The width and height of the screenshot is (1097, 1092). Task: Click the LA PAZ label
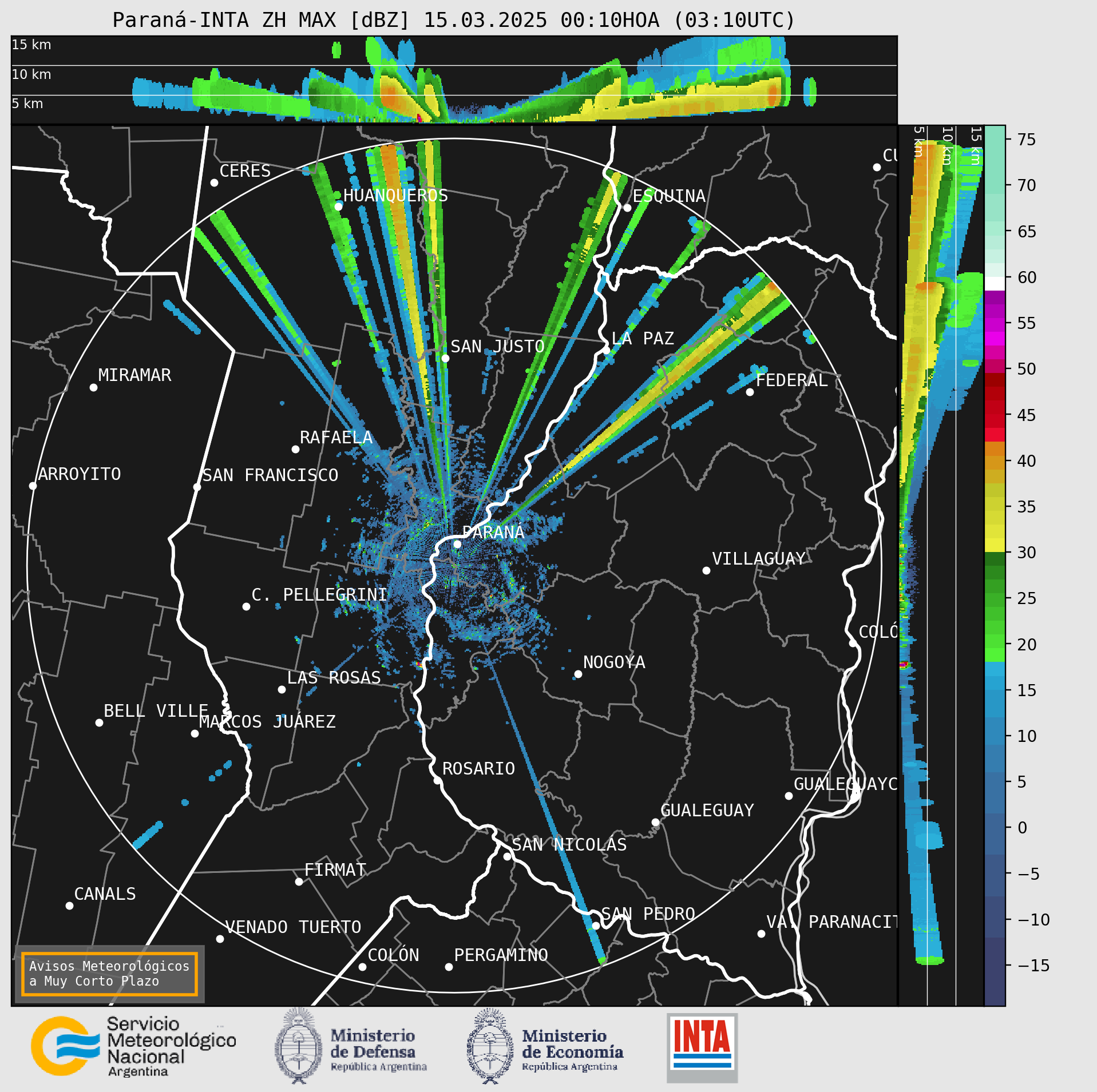[x=643, y=338]
